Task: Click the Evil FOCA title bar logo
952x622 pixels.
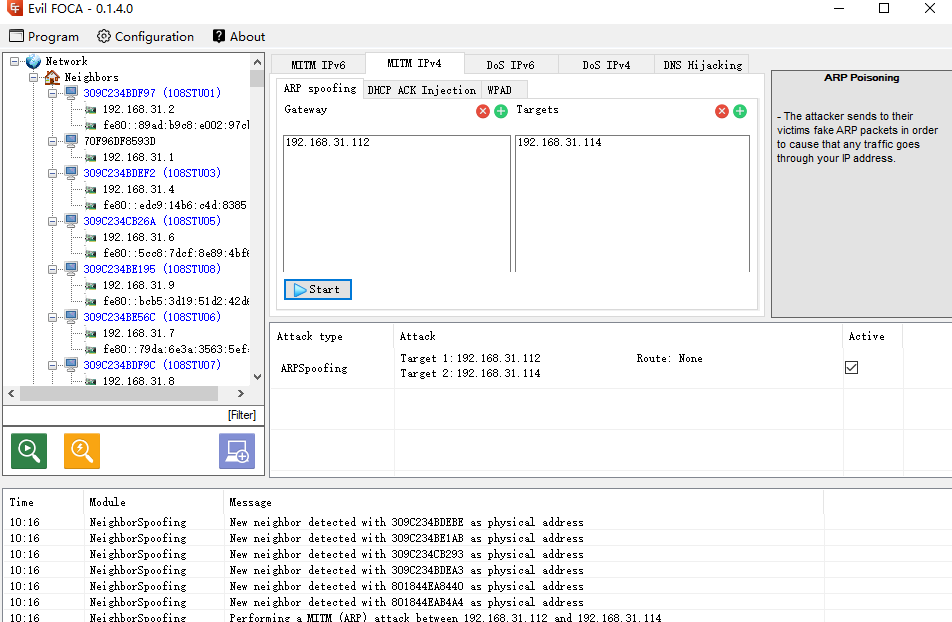Action: 15,9
